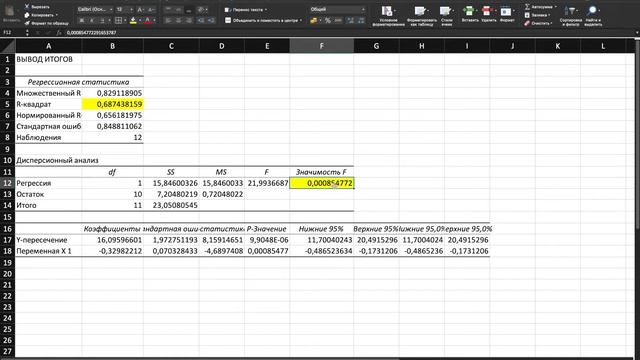Expand the formula bar arrow at right

[x=636, y=33]
